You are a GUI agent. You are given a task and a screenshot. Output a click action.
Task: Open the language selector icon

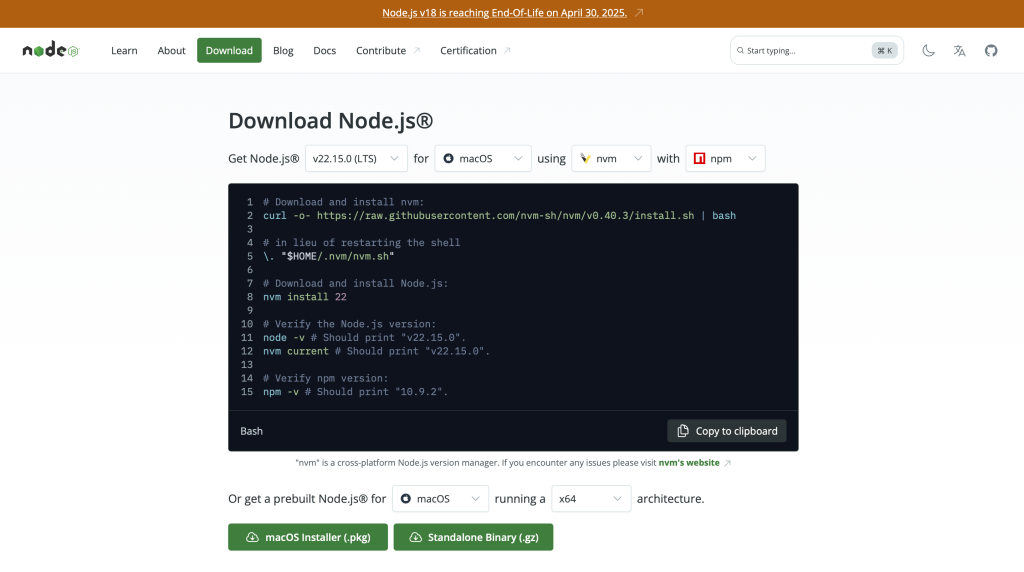959,50
